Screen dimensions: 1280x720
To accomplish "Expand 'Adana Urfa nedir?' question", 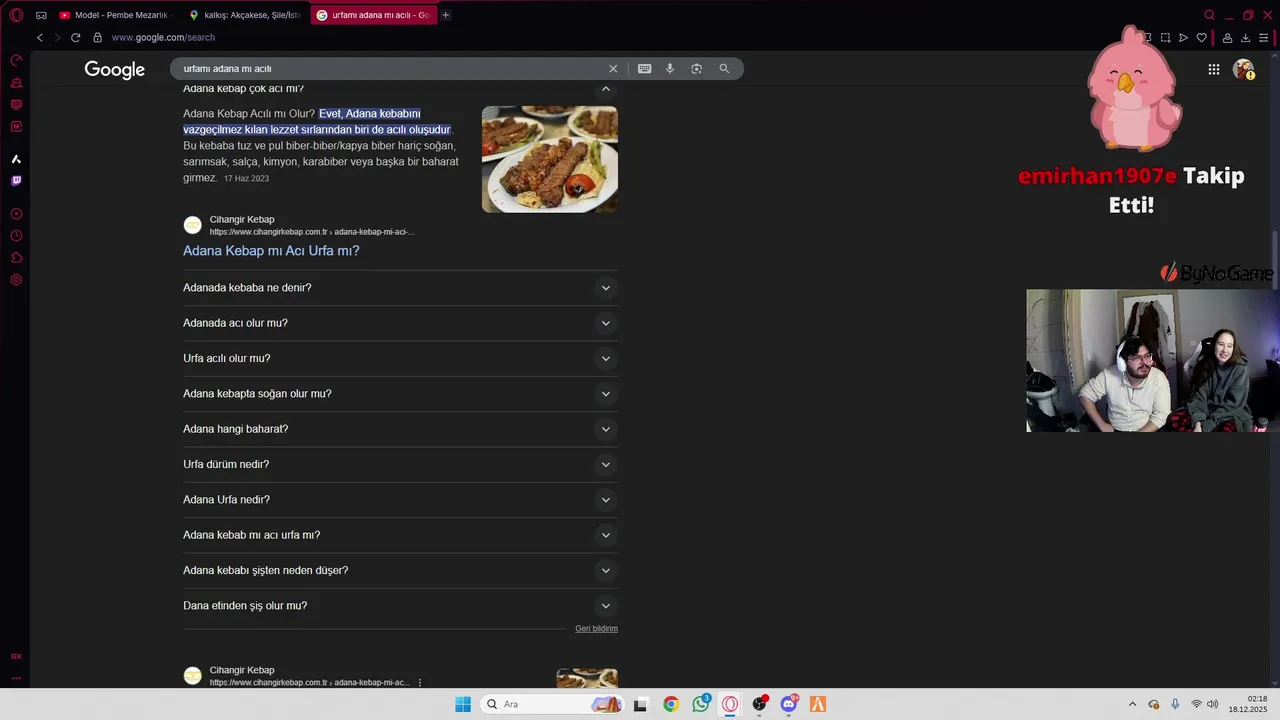I will (400, 500).
